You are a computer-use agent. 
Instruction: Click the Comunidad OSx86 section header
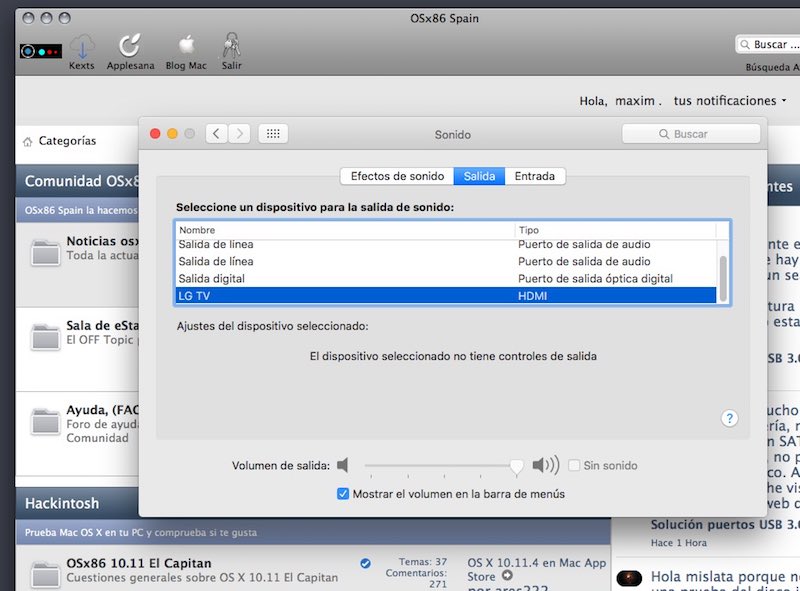coord(82,181)
